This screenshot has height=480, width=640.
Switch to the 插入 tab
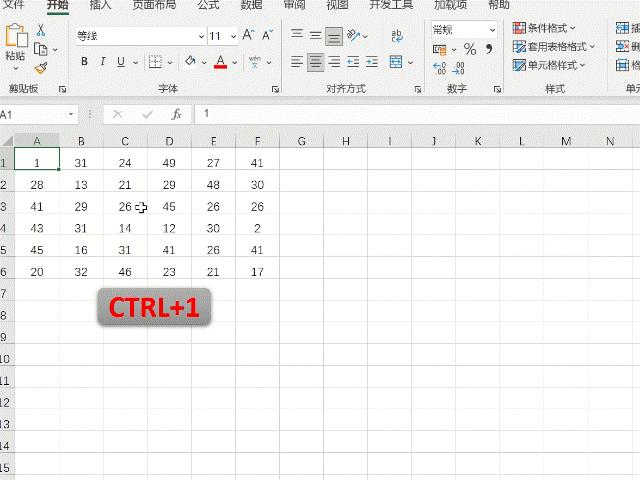click(x=100, y=5)
